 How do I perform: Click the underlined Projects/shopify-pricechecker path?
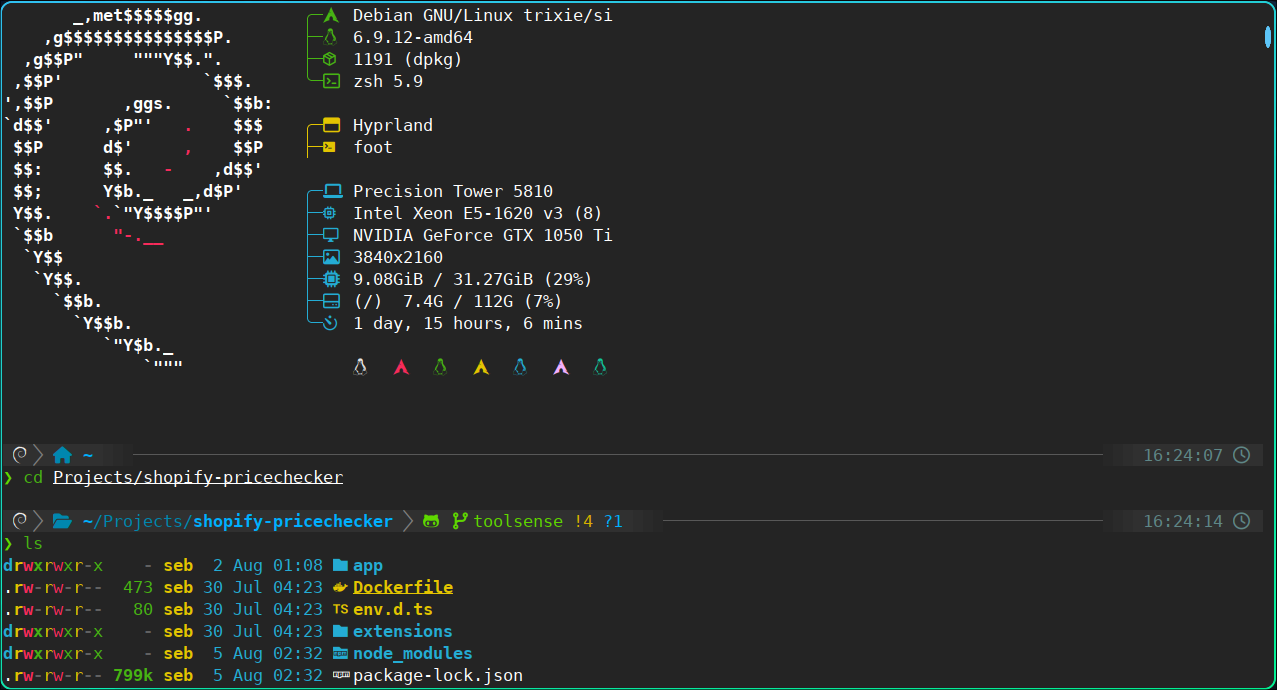tap(198, 477)
